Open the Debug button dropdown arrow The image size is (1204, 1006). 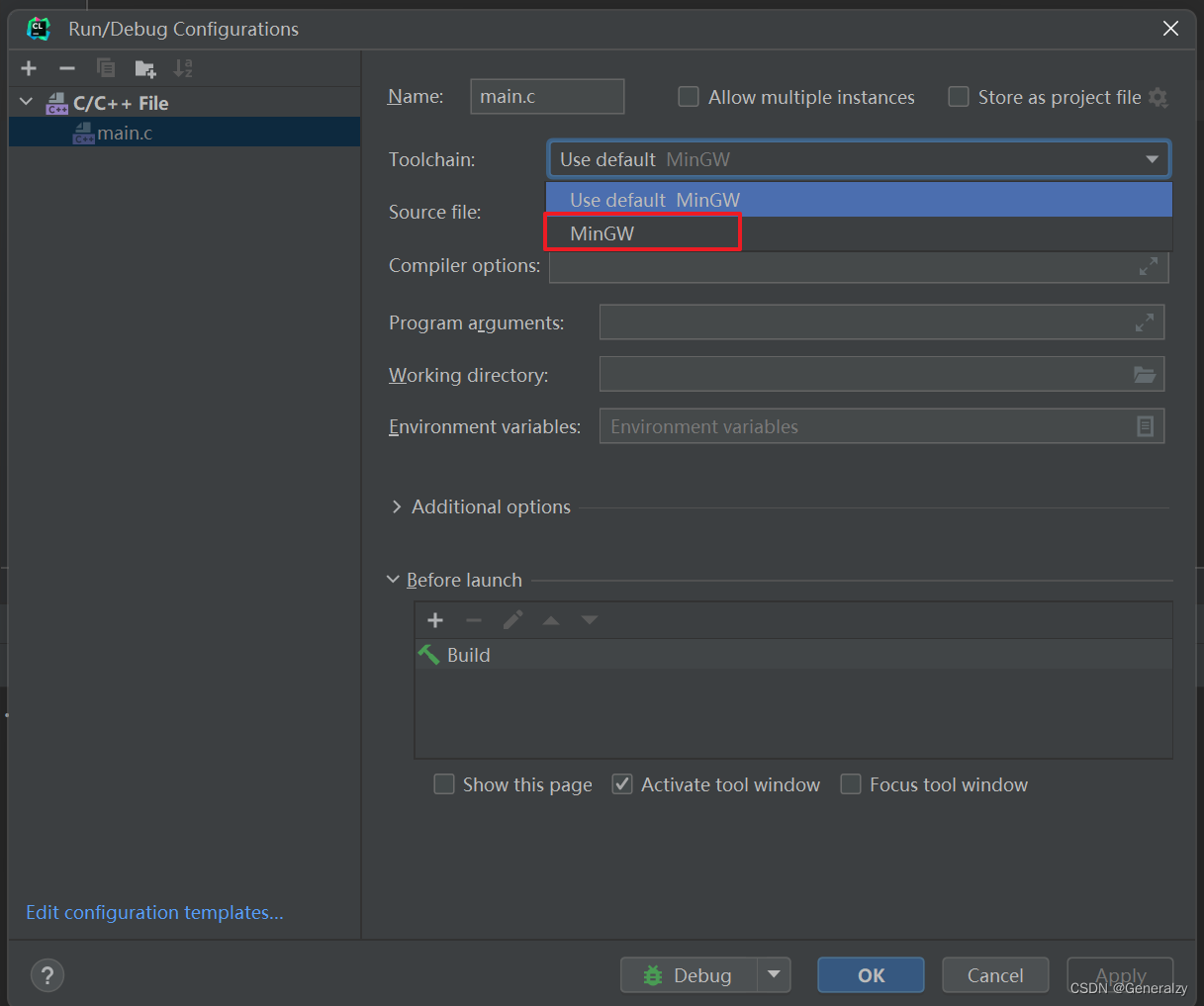point(774,975)
